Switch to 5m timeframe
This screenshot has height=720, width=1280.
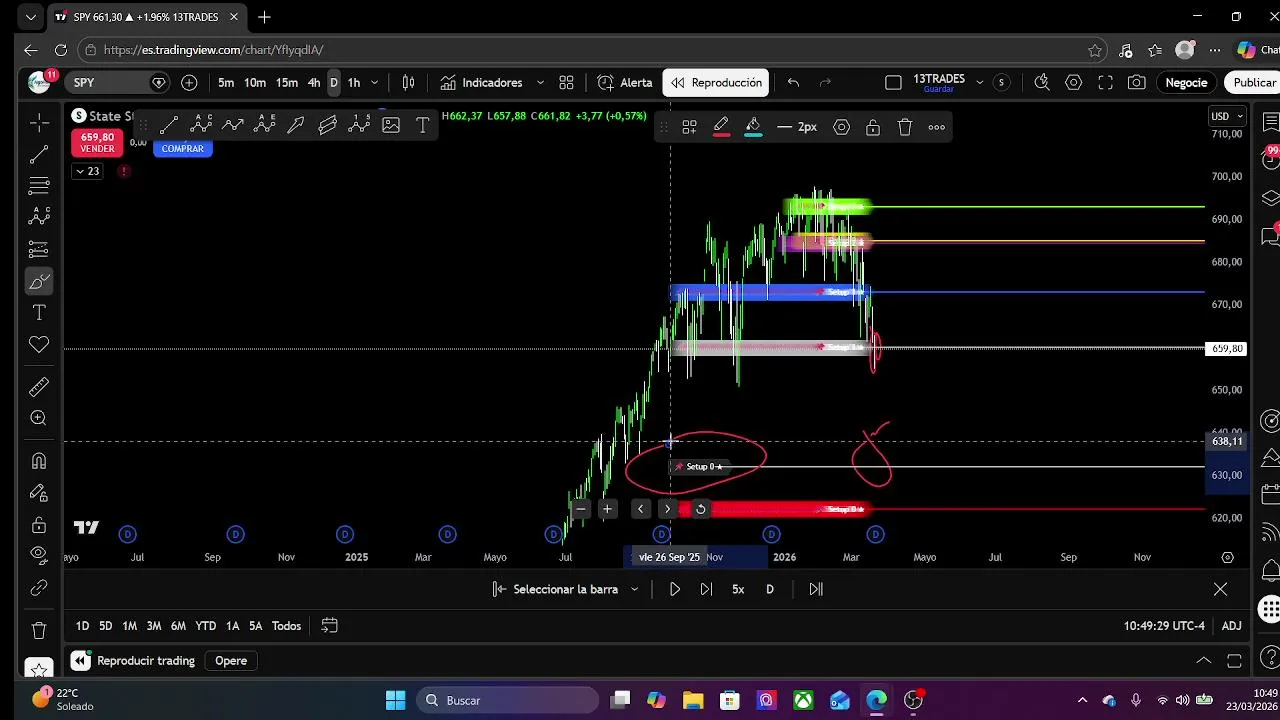226,83
